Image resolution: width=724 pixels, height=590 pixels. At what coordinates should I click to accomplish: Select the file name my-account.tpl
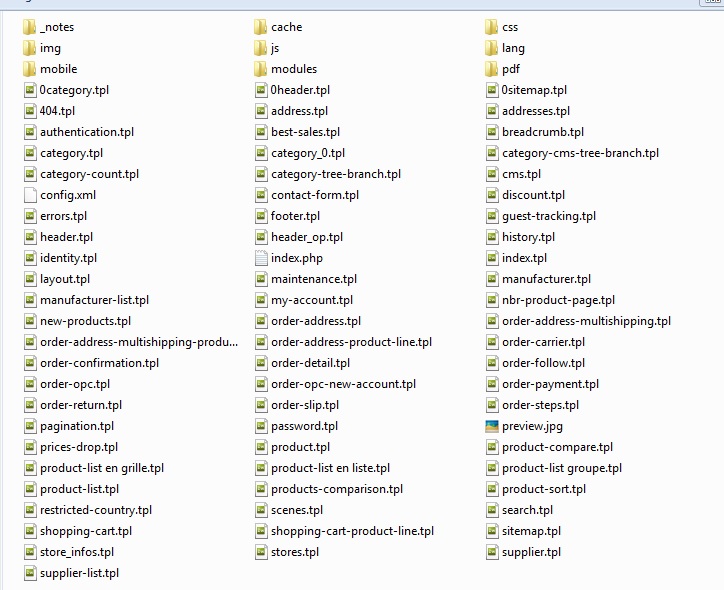tap(312, 300)
